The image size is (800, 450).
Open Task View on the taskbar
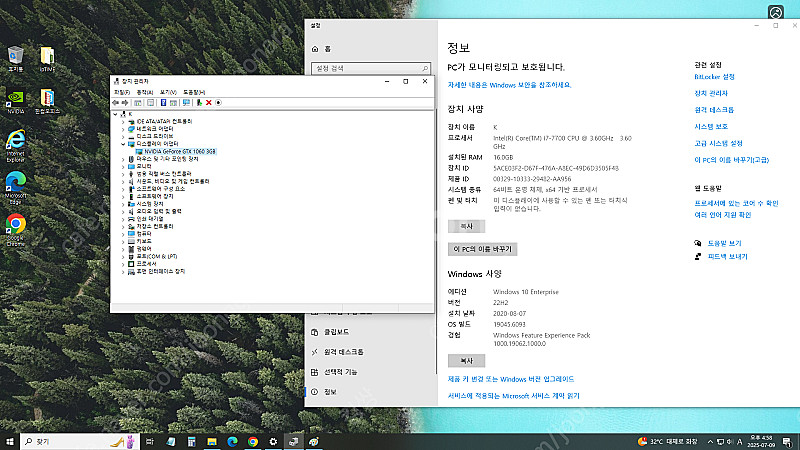(x=149, y=441)
